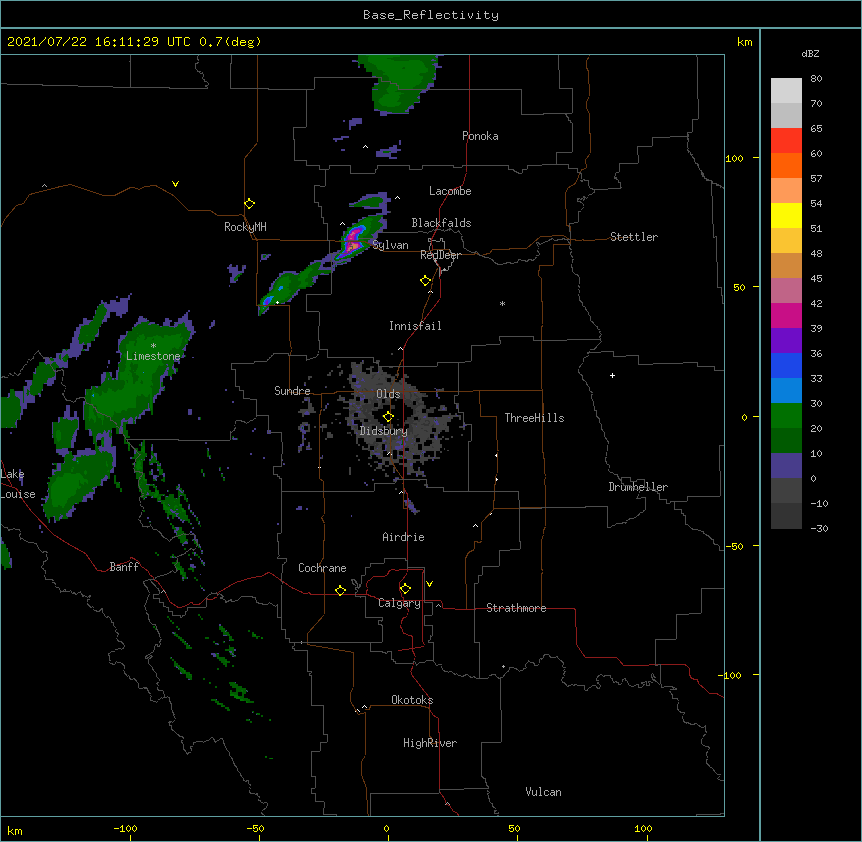Select the yellow diamond marker between Olds and Didsbury
The width and height of the screenshot is (862, 842).
pos(388,417)
